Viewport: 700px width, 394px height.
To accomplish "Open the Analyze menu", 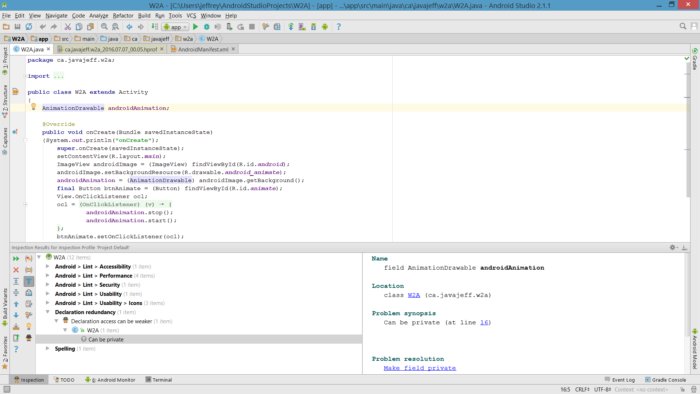I will (99, 16).
